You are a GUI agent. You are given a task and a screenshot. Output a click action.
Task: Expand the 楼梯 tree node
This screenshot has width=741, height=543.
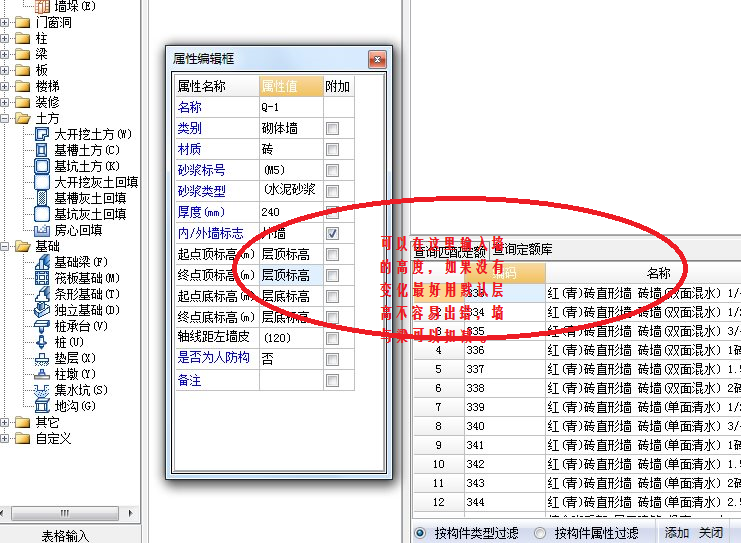click(4, 86)
